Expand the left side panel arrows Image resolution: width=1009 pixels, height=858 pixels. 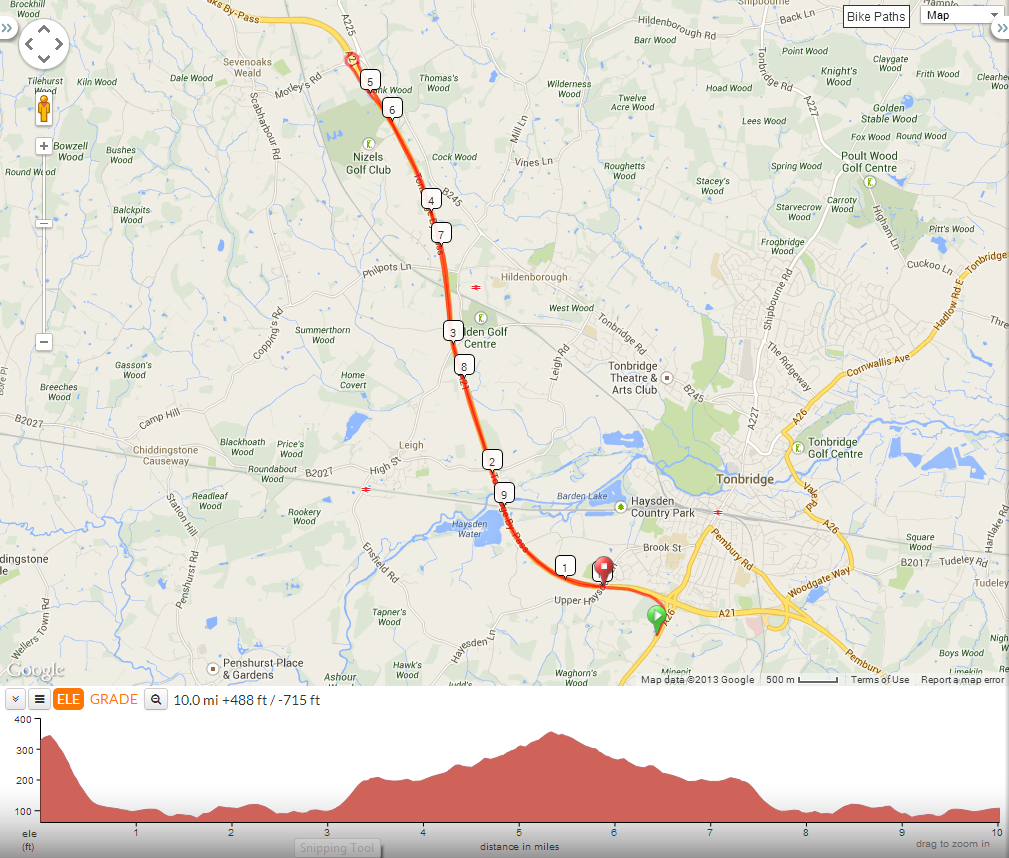point(6,28)
